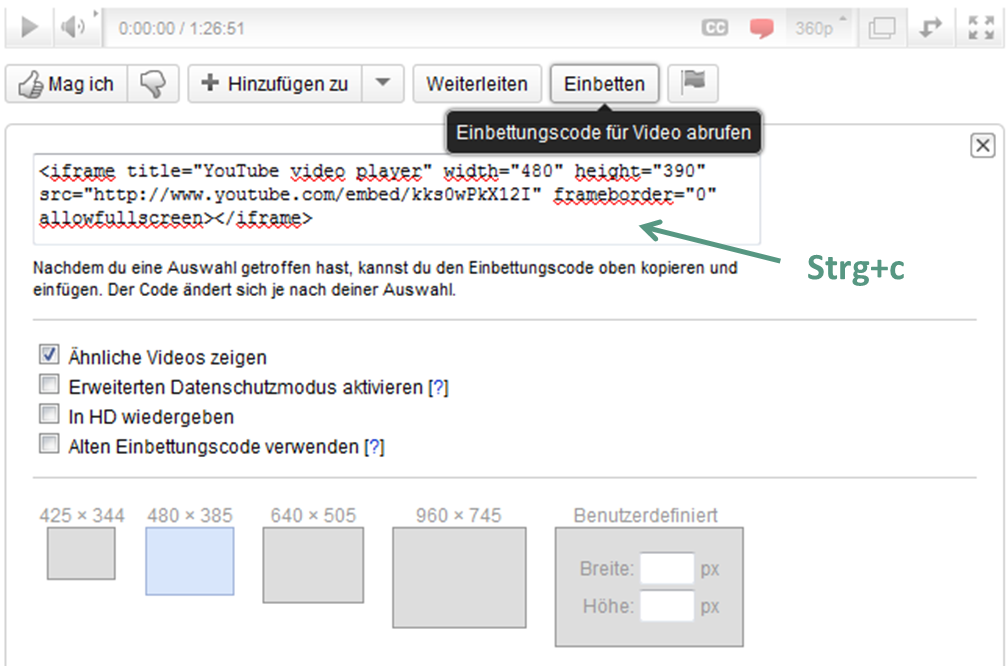Enable Erweiterten Datenschutzmodus aktivieren
This screenshot has width=1008, height=666.
(49, 384)
